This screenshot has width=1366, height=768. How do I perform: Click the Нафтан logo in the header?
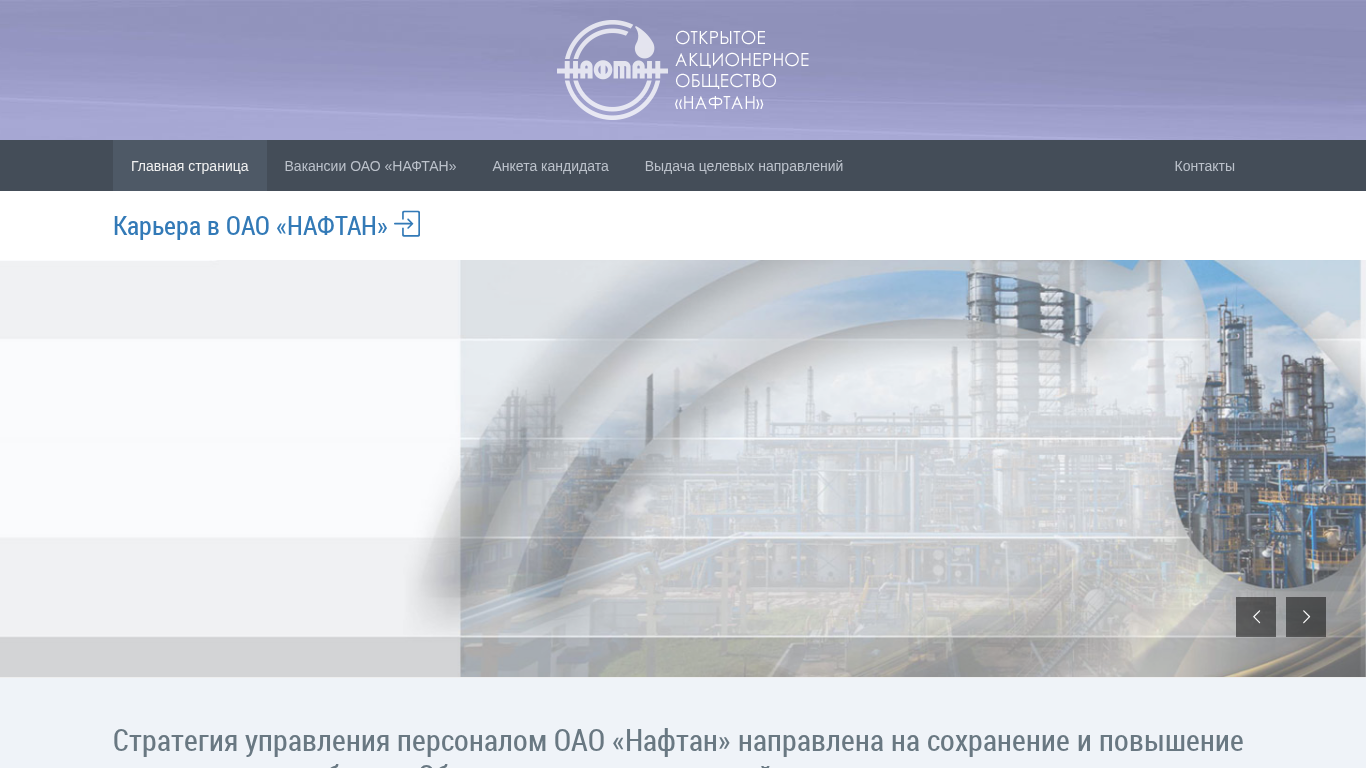612,70
